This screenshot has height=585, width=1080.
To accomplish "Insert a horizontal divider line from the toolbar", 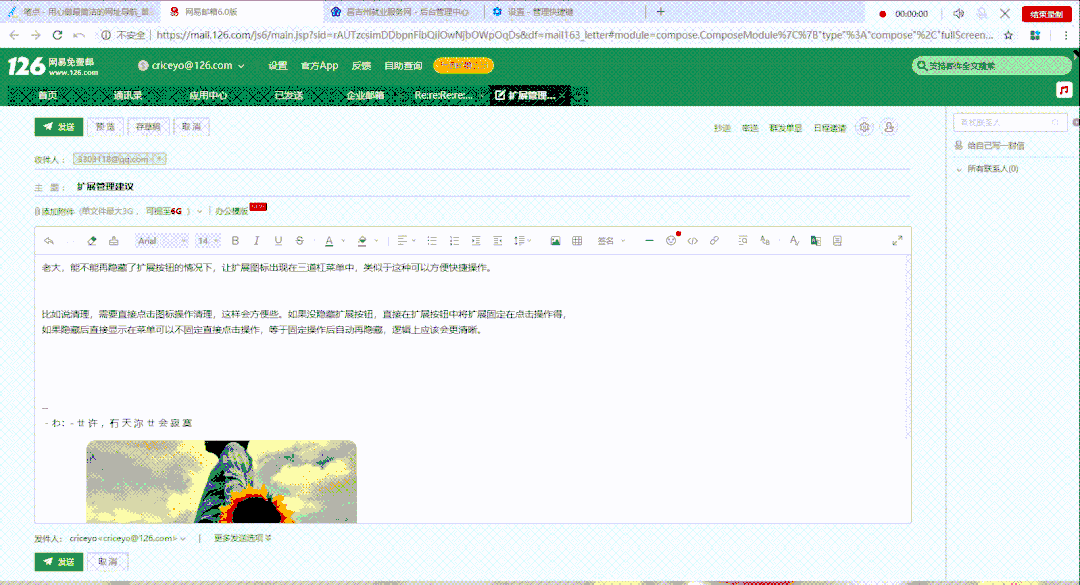I will [648, 240].
